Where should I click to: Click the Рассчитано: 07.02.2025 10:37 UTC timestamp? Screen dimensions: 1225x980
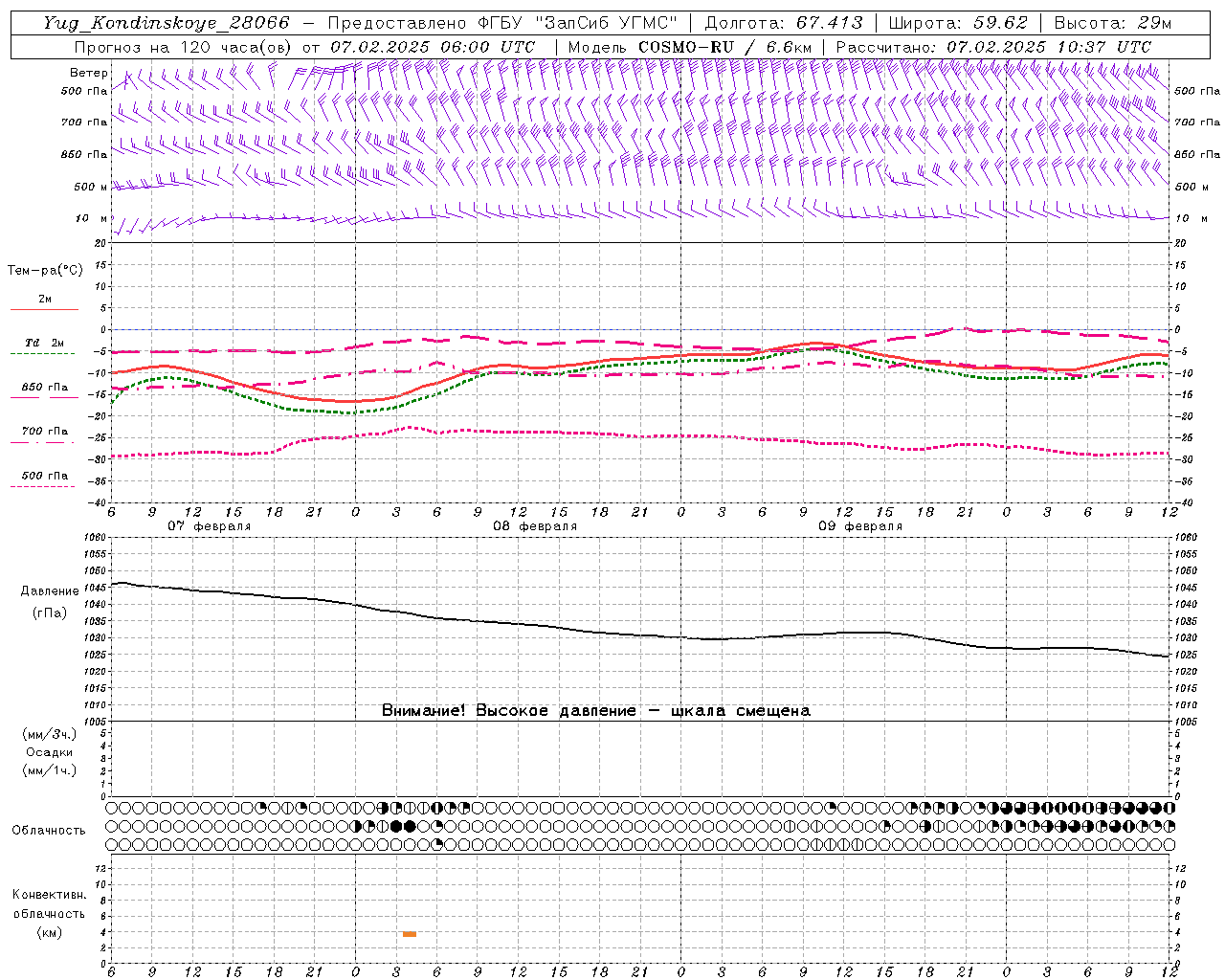[x=993, y=47]
